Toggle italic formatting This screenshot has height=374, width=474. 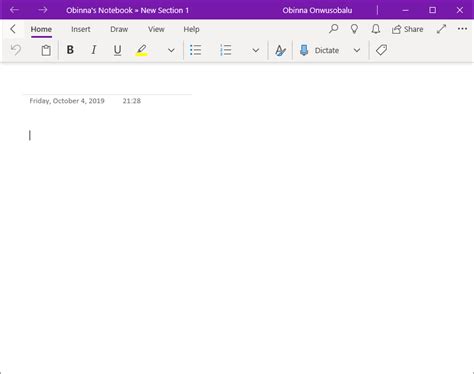[x=94, y=50]
